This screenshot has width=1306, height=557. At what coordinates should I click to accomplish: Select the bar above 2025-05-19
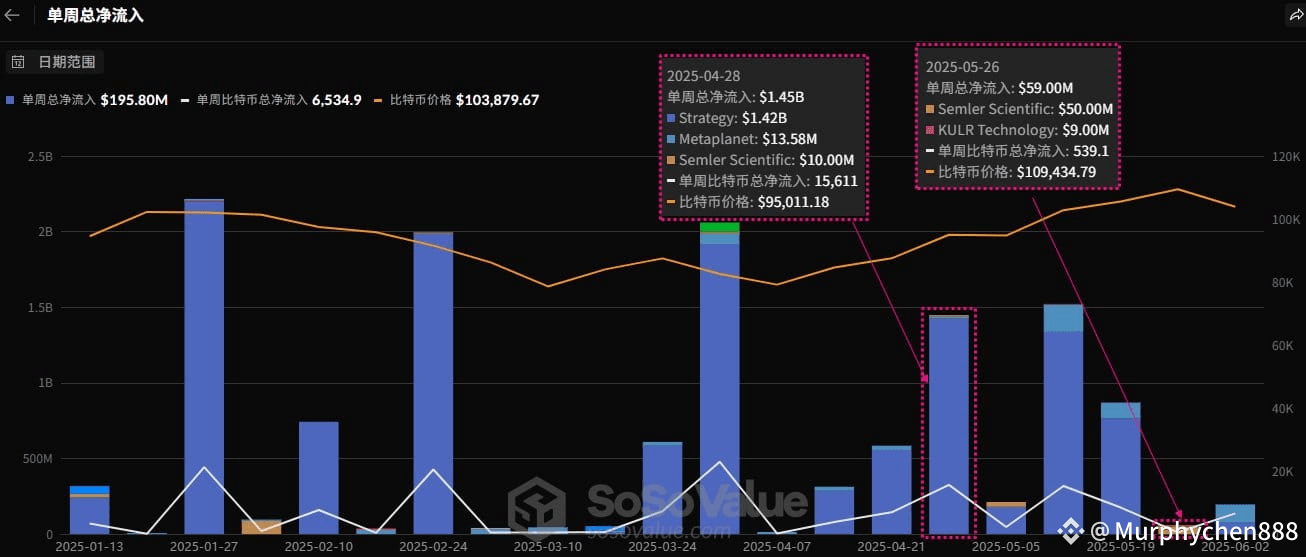point(1121,469)
